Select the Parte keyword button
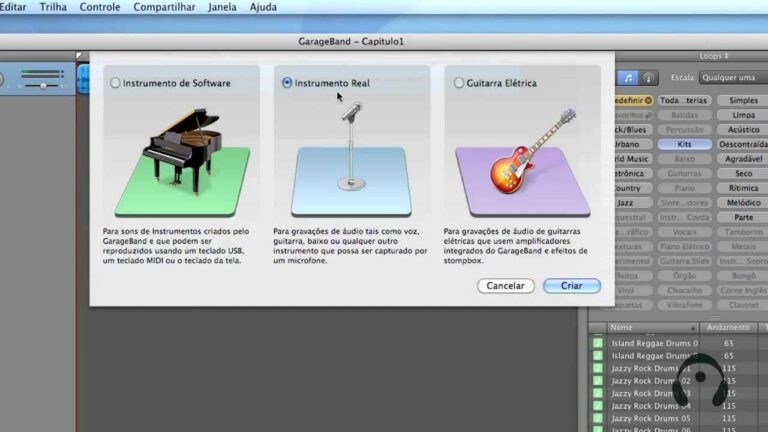768x432 pixels. 743,217
